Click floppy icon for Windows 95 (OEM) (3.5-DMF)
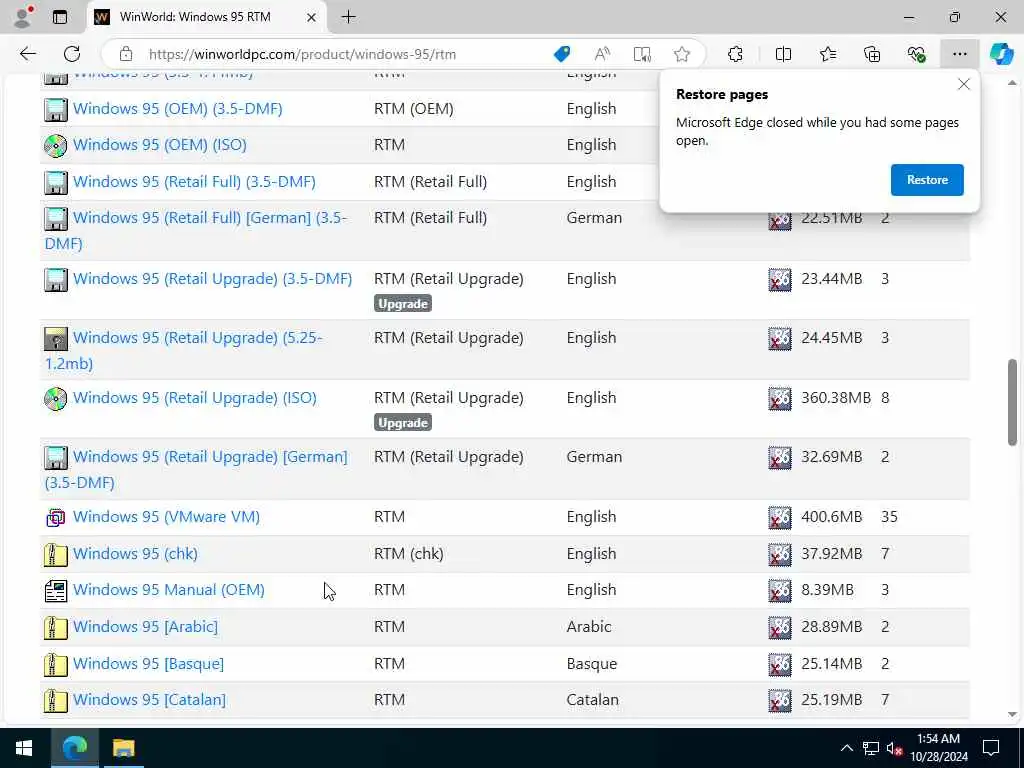Screen dimensions: 1024x768 (x=56, y=109)
